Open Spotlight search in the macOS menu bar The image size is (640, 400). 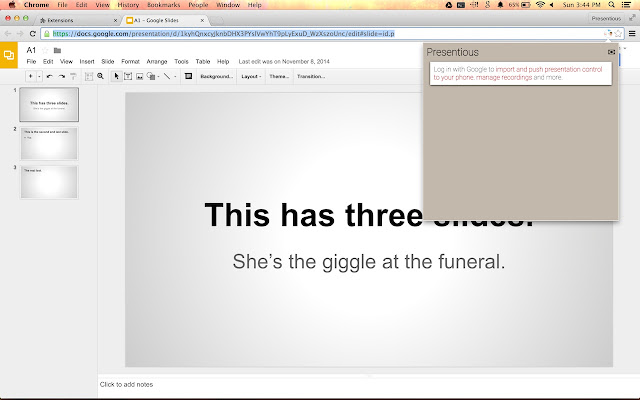[613, 5]
